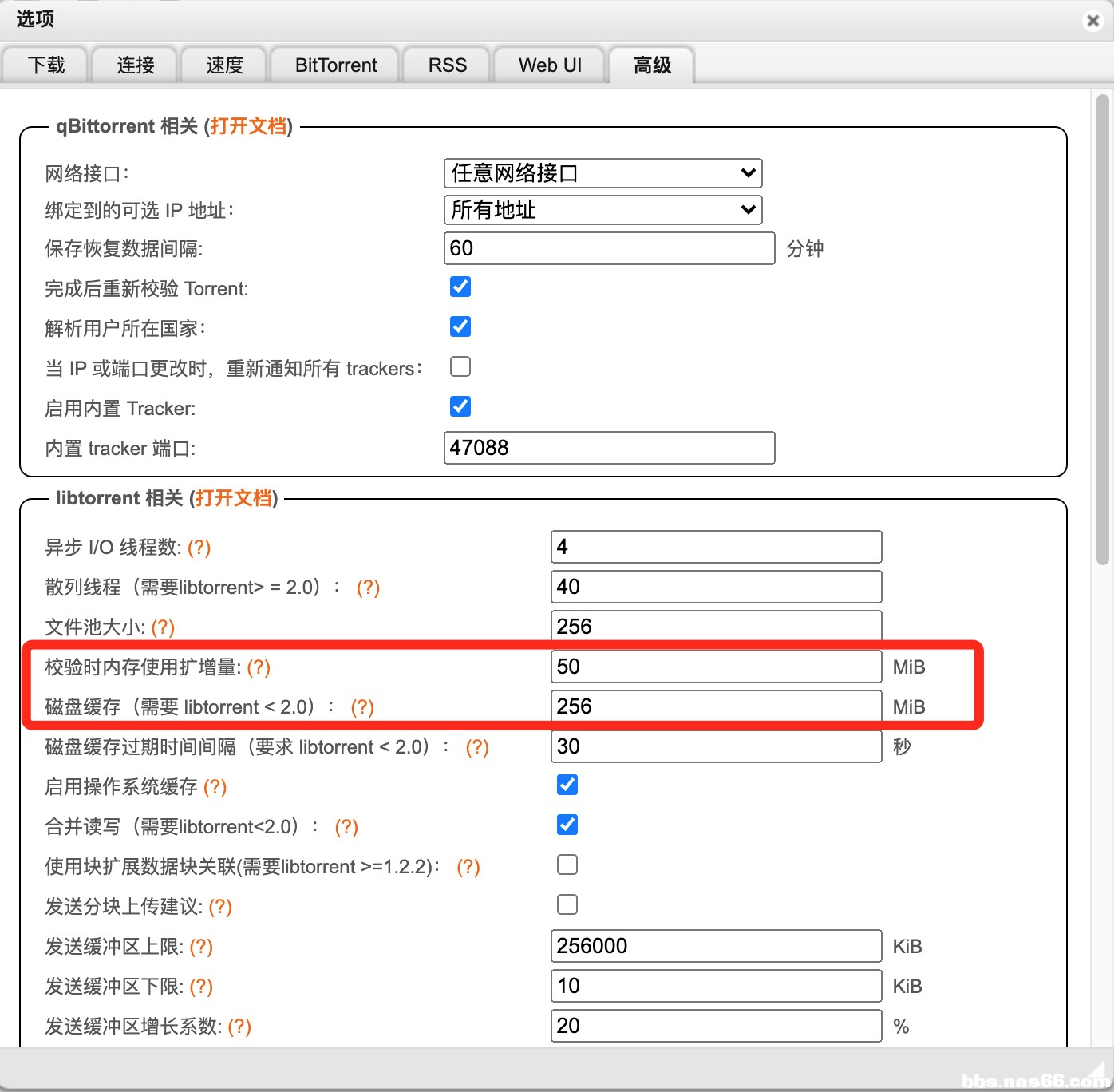Open (?) help for 文件池大小
Image resolution: width=1114 pixels, height=1092 pixels.
pos(163,627)
